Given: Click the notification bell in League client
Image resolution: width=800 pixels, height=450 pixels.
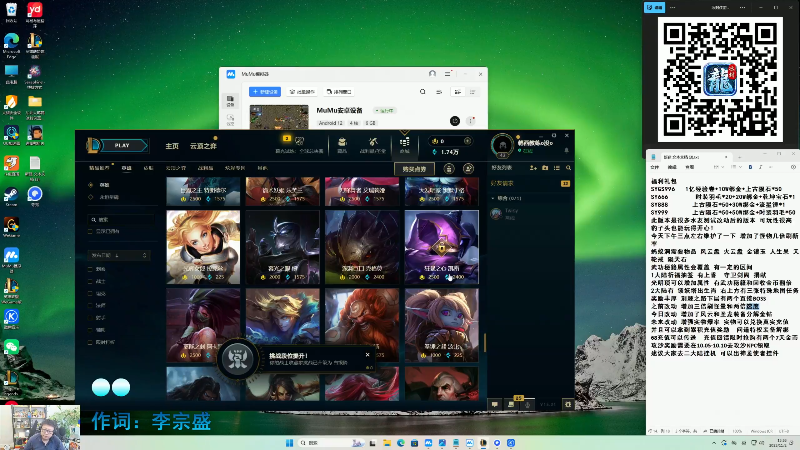Looking at the screenshot, I should pos(566,151).
